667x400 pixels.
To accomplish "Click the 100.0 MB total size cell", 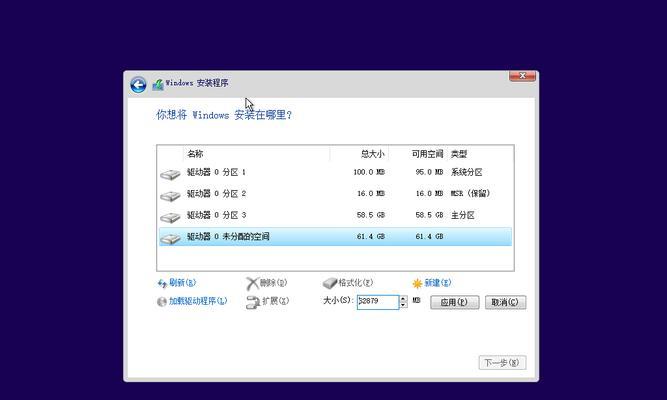I will pyautogui.click(x=369, y=172).
